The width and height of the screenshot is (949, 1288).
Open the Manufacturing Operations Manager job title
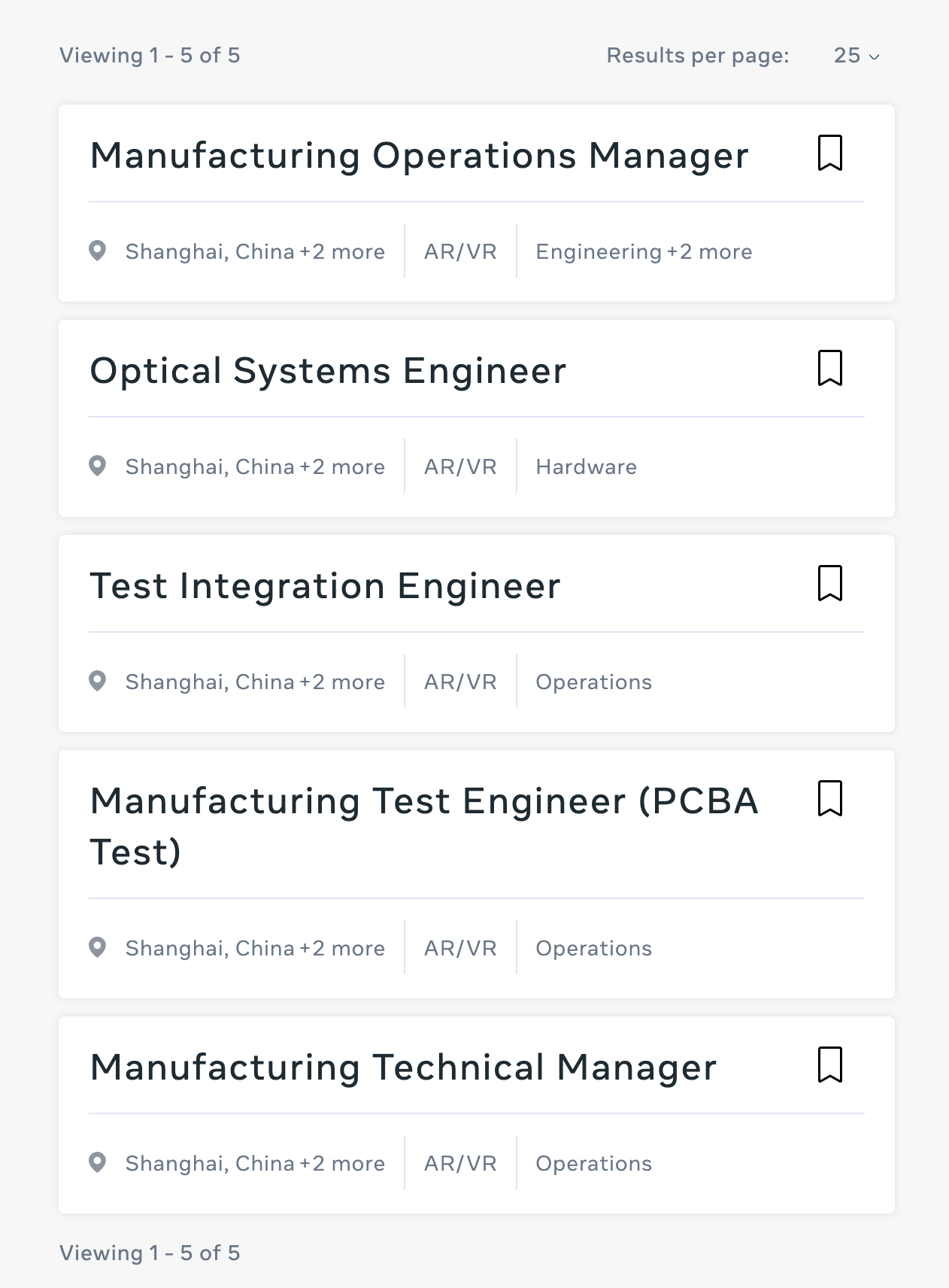(419, 156)
